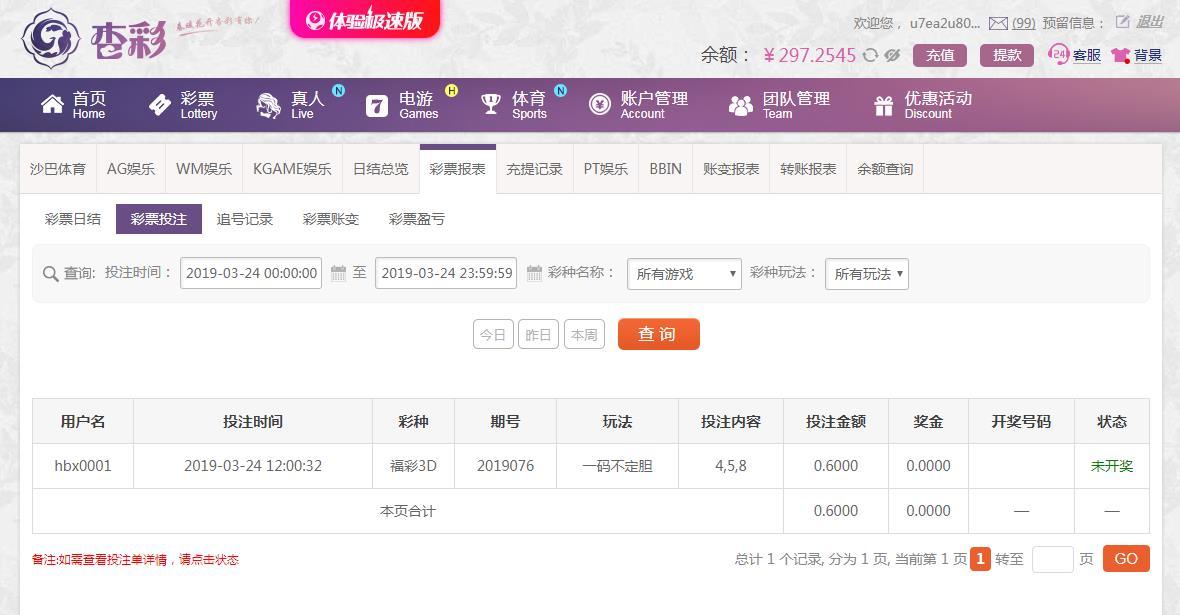Viewport: 1180px width, 615px height.
Task: Switch to 日结总览 tab
Action: [x=381, y=169]
